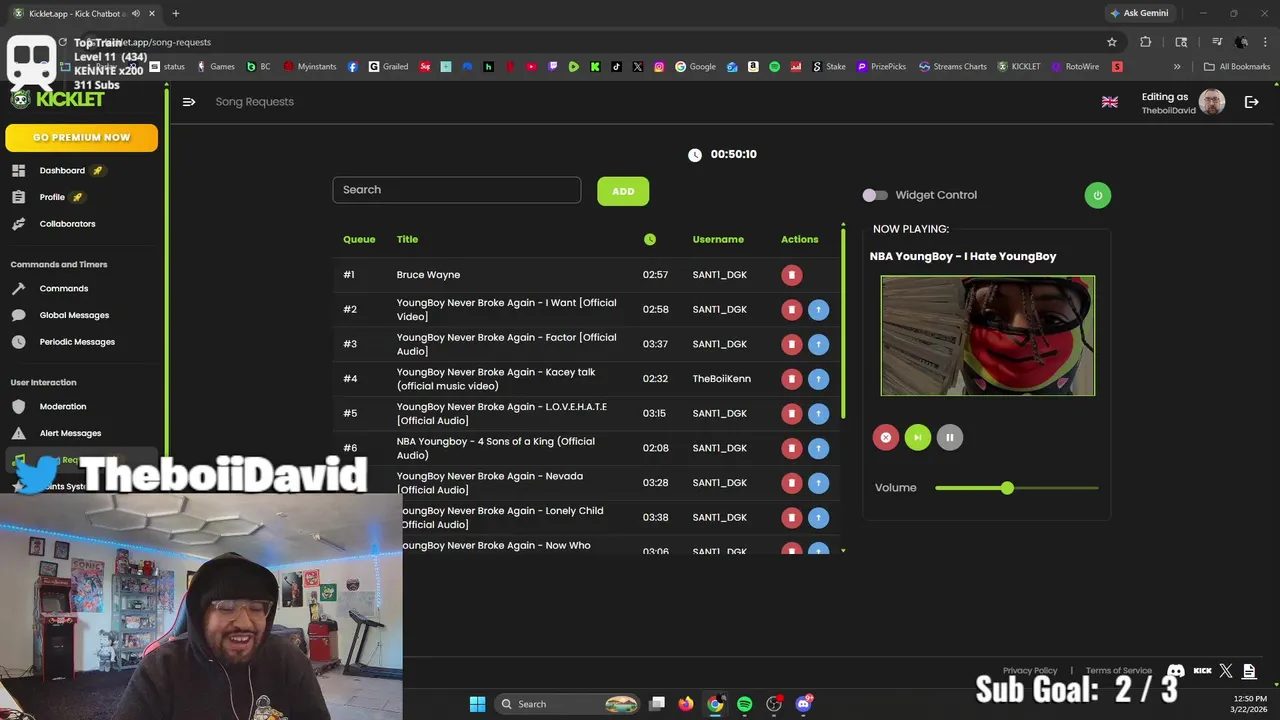Collapse the sidebar with hamburger icon

[x=189, y=102]
